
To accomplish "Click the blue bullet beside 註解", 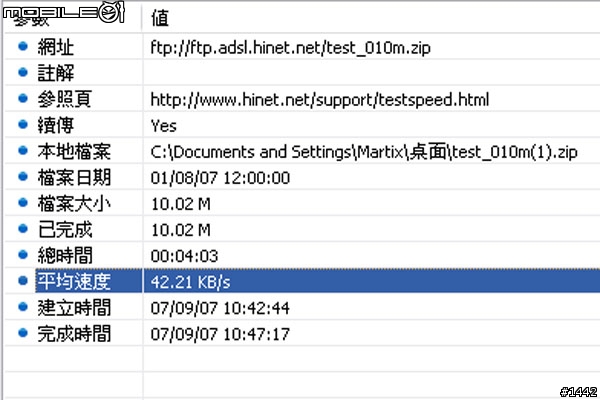I will 23,72.
